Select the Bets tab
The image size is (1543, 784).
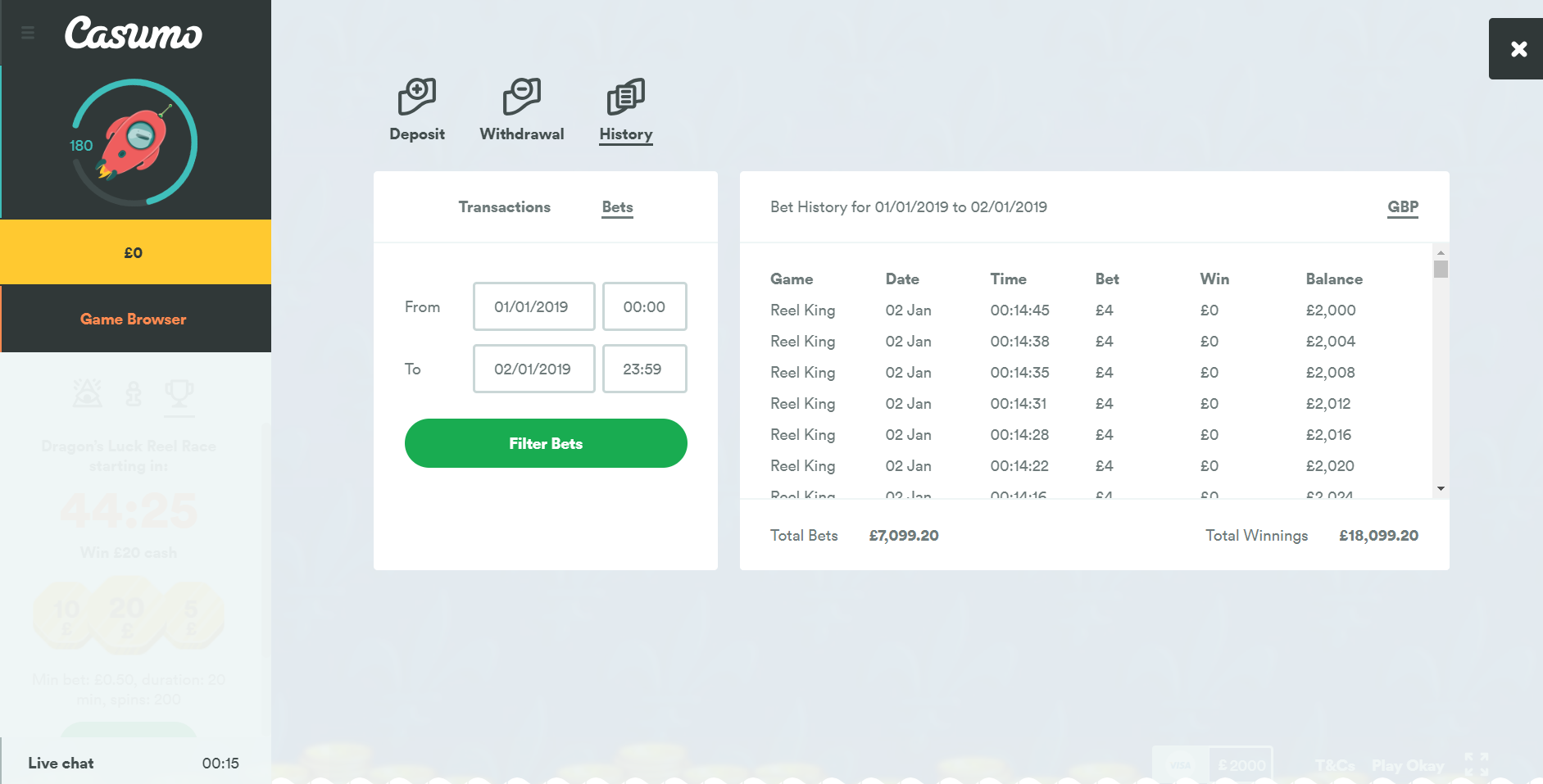pyautogui.click(x=618, y=207)
